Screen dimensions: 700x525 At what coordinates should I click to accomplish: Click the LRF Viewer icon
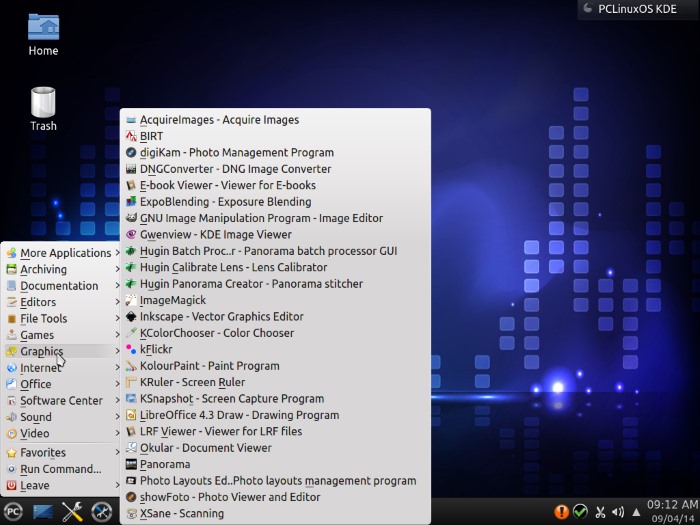click(x=131, y=432)
